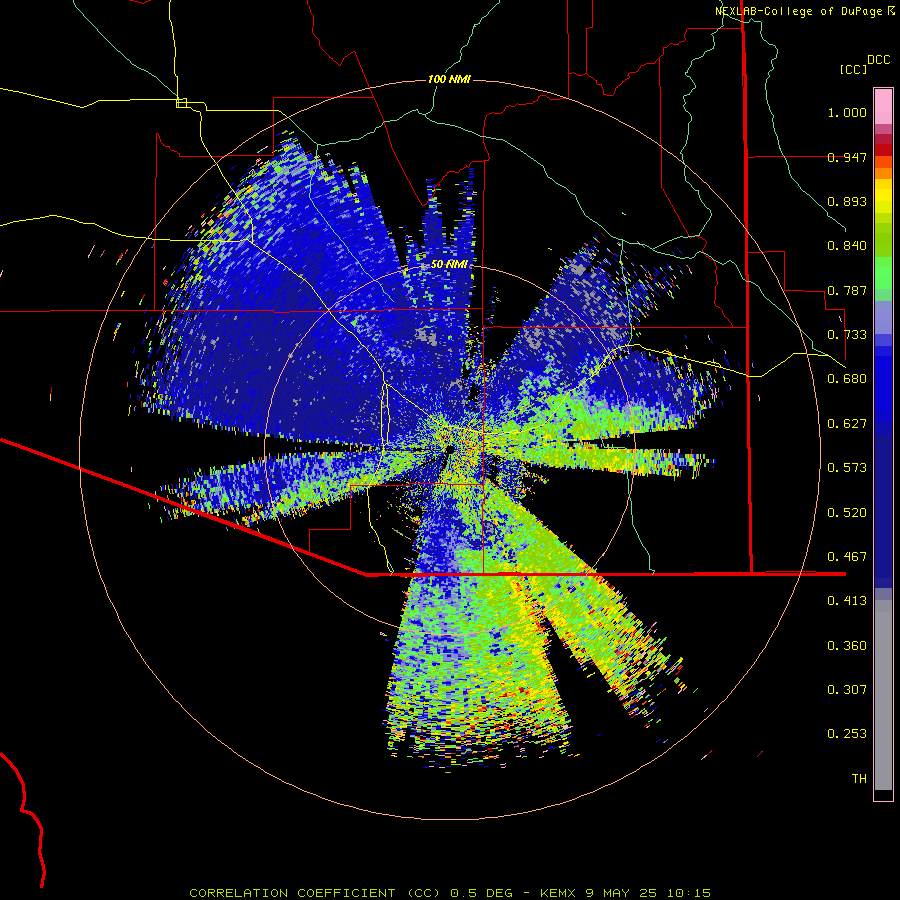This screenshot has height=900, width=900.
Task: Click the Correlation Coefficient KEMX caption
Action: click(x=450, y=893)
